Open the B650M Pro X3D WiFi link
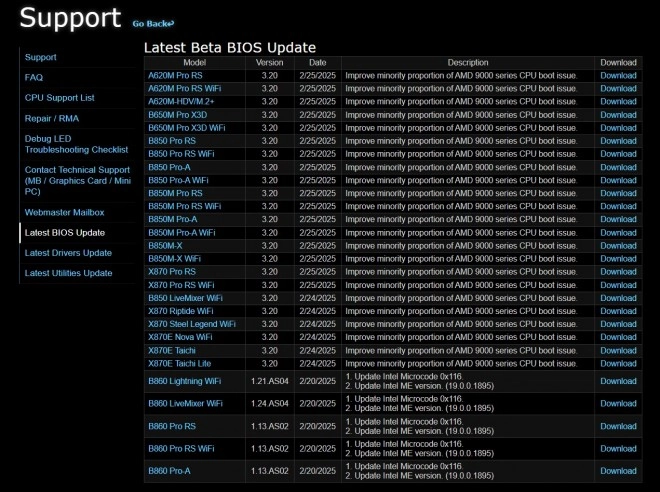The width and height of the screenshot is (660, 492). point(186,128)
